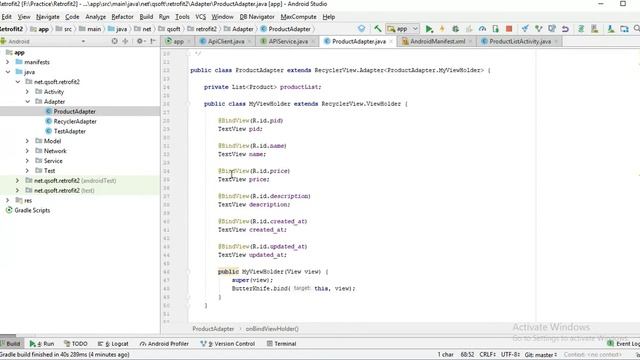Screen dimensions: 640x360
Task: Open the run configuration app dropdown
Action: [x=402, y=29]
